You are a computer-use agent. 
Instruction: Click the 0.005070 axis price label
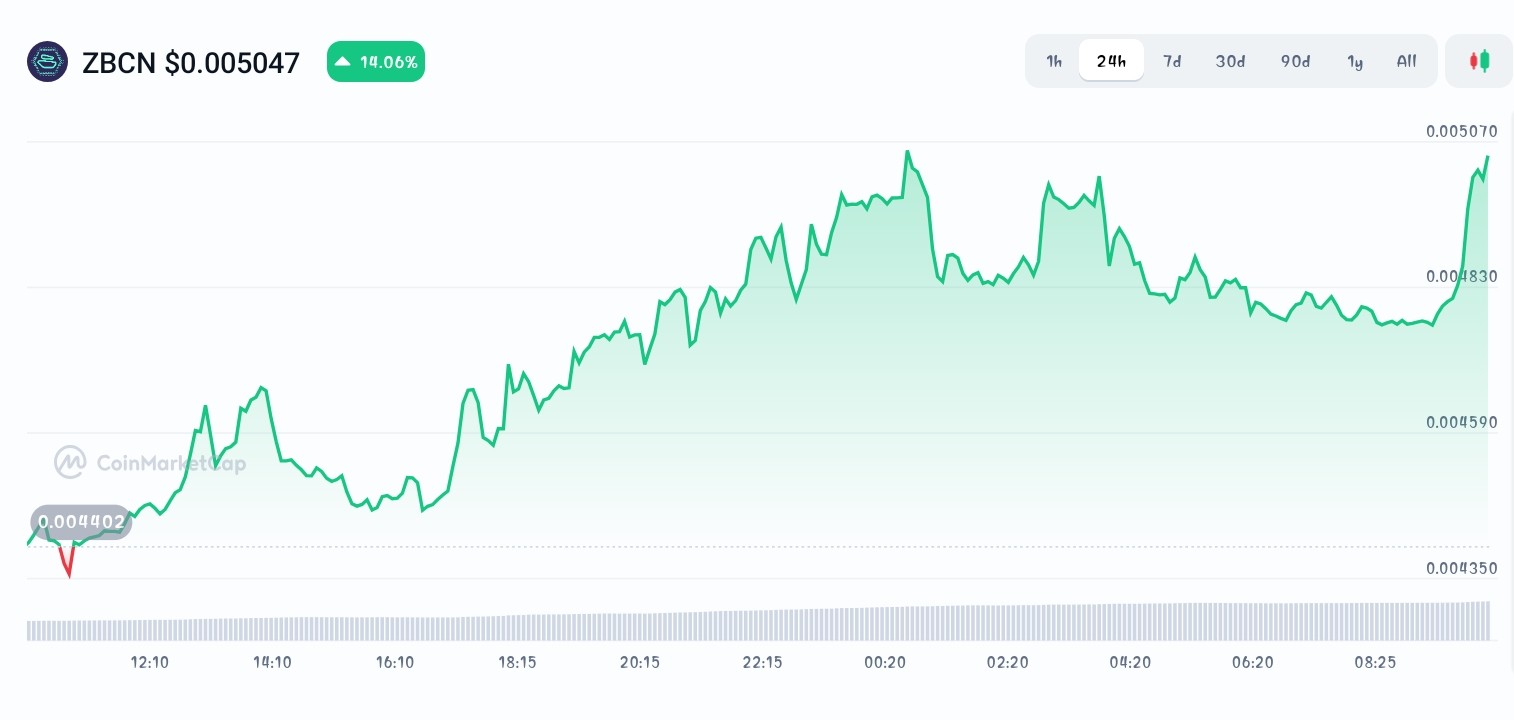[1461, 131]
